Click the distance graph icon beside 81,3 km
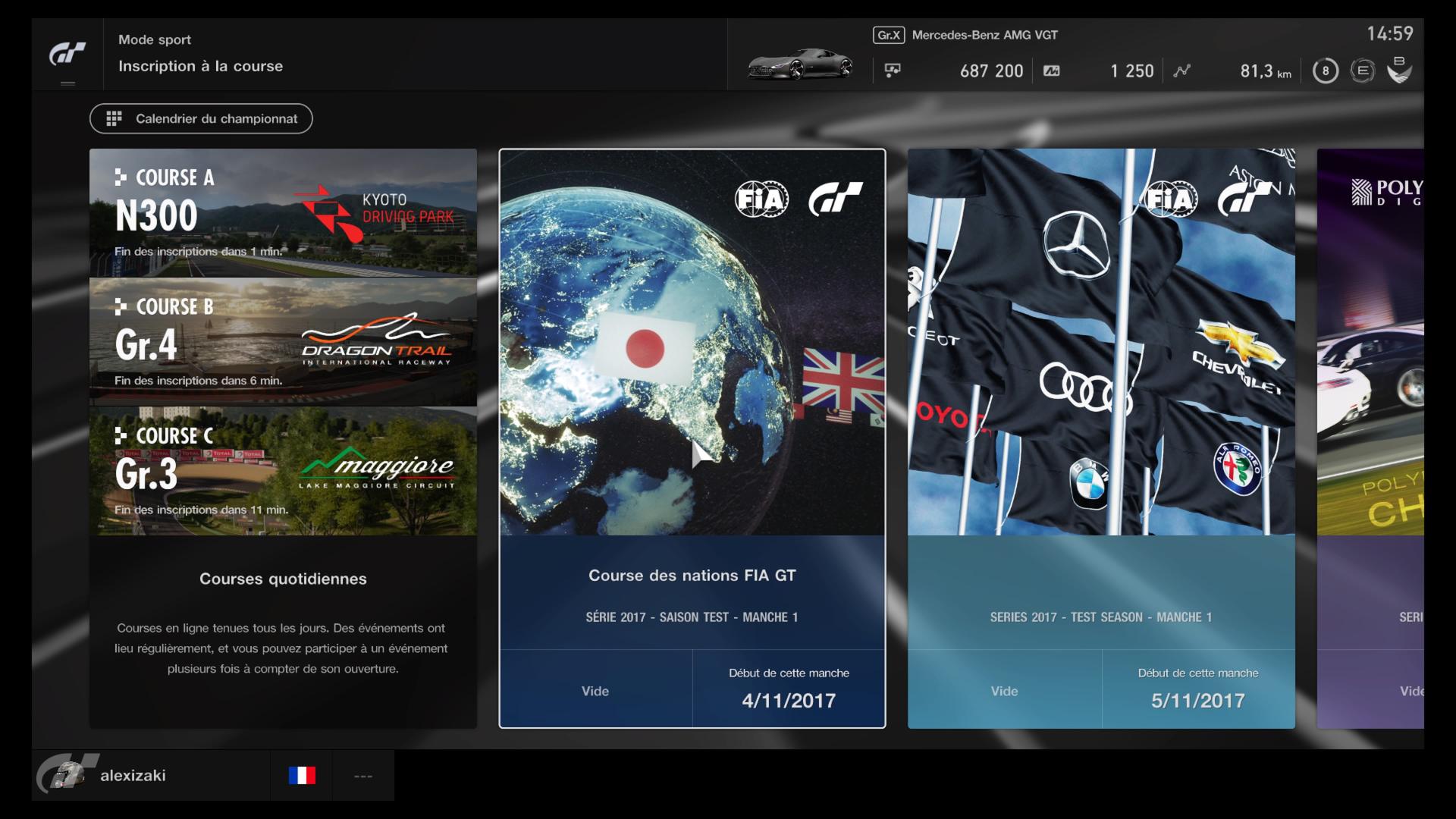The width and height of the screenshot is (1456, 819). (1181, 71)
